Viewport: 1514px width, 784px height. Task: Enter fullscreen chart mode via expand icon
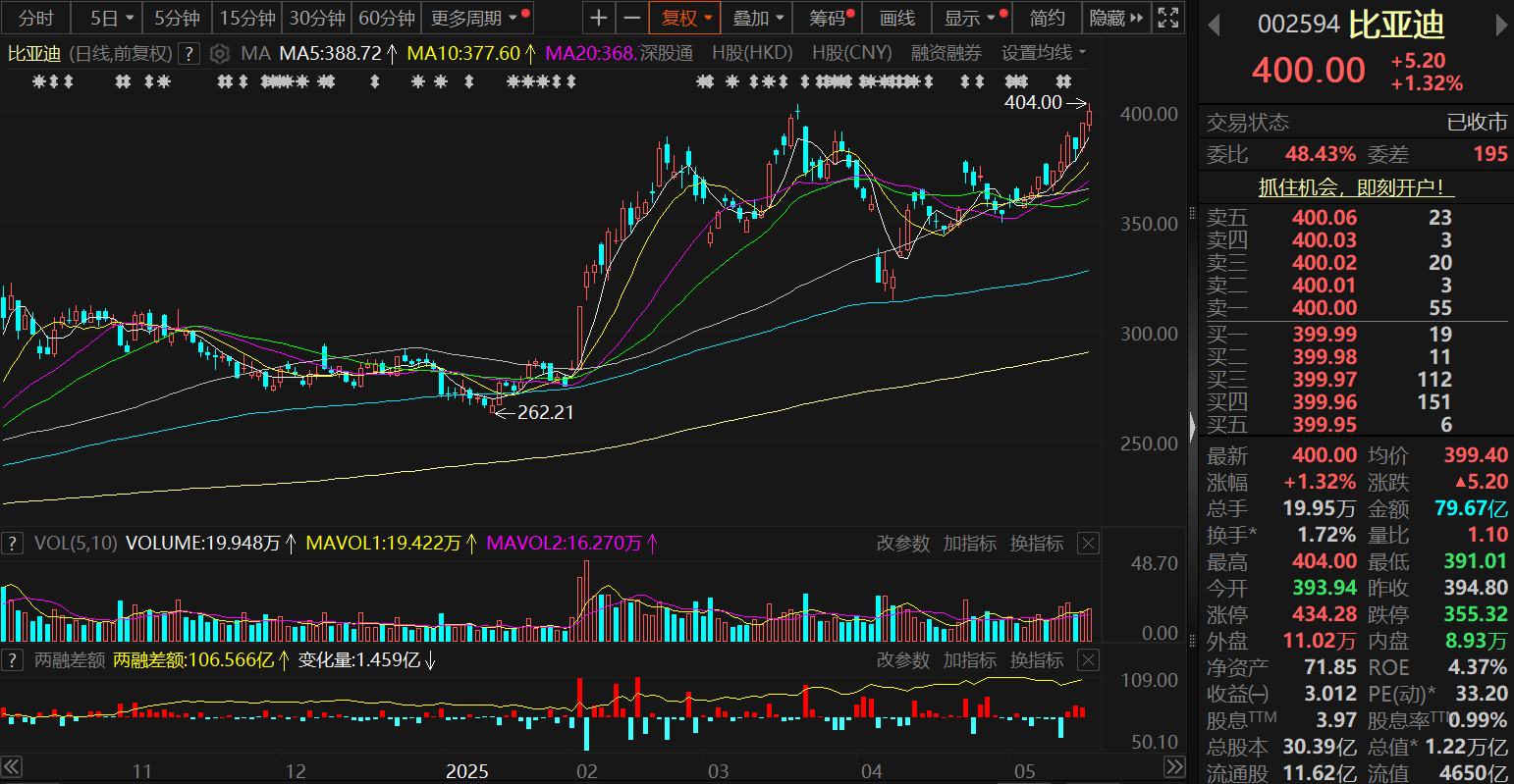pos(1167,18)
